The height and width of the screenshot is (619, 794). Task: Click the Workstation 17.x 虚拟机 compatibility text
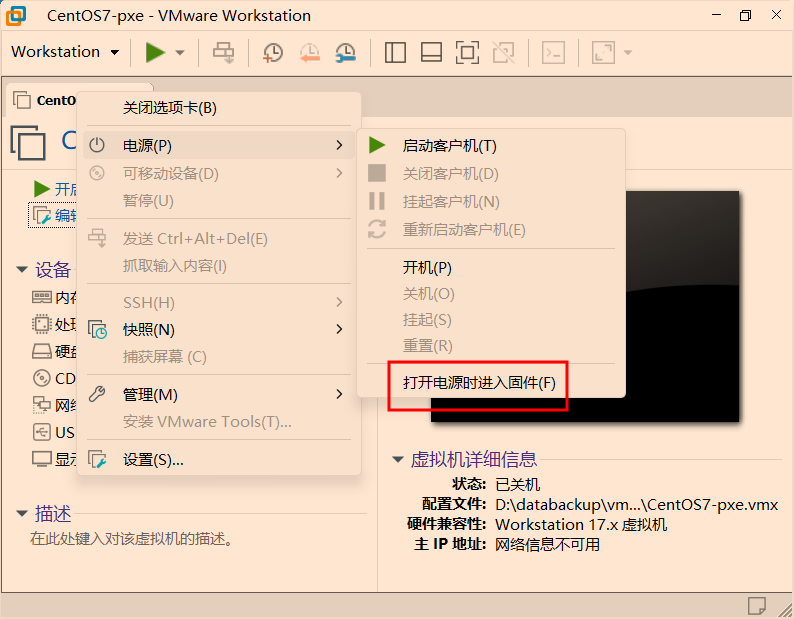pyautogui.click(x=581, y=524)
